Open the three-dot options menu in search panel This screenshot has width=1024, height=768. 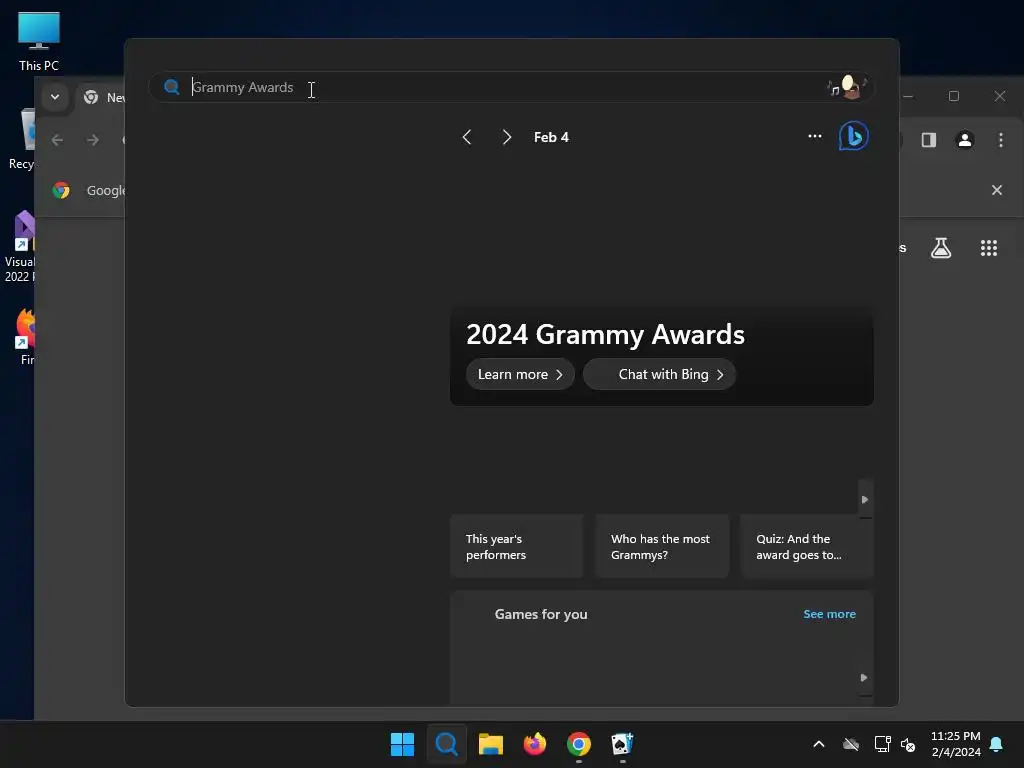814,136
